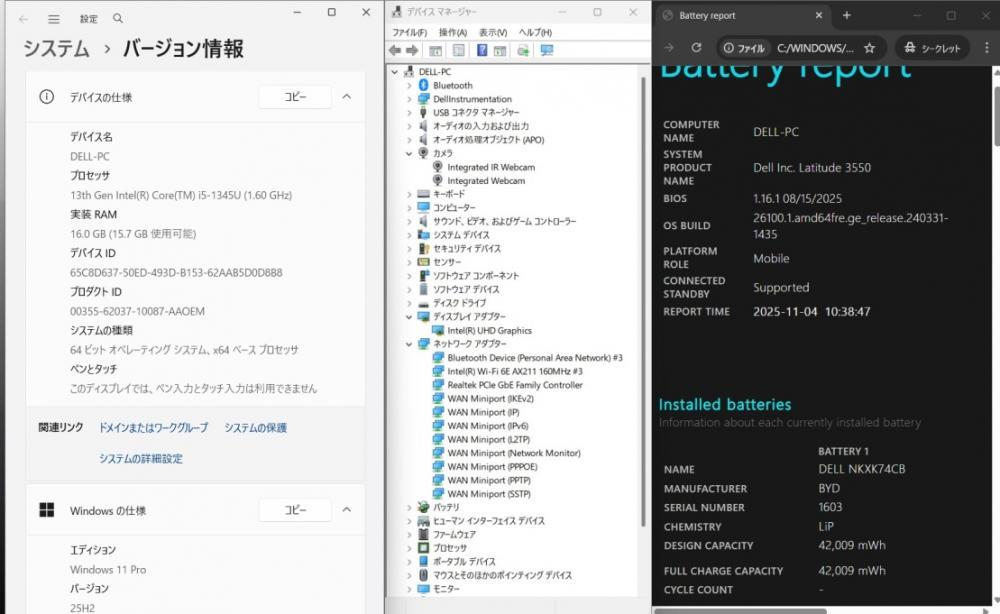Screen dimensions: 1000x614
Task: Click the Device Manager vertical scrollbar
Action: [643, 300]
